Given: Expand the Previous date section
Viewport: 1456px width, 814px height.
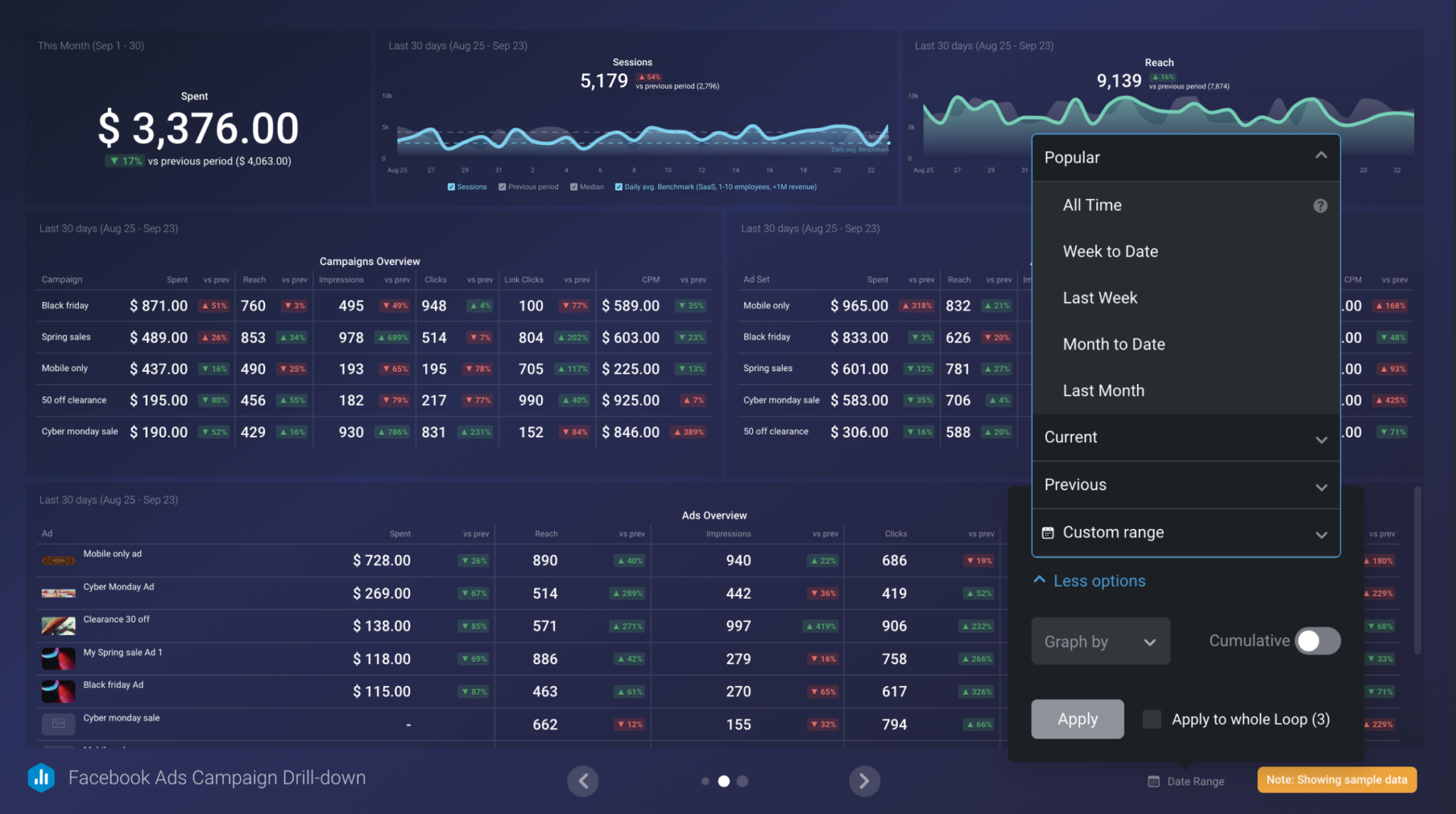Looking at the screenshot, I should pyautogui.click(x=1322, y=487).
